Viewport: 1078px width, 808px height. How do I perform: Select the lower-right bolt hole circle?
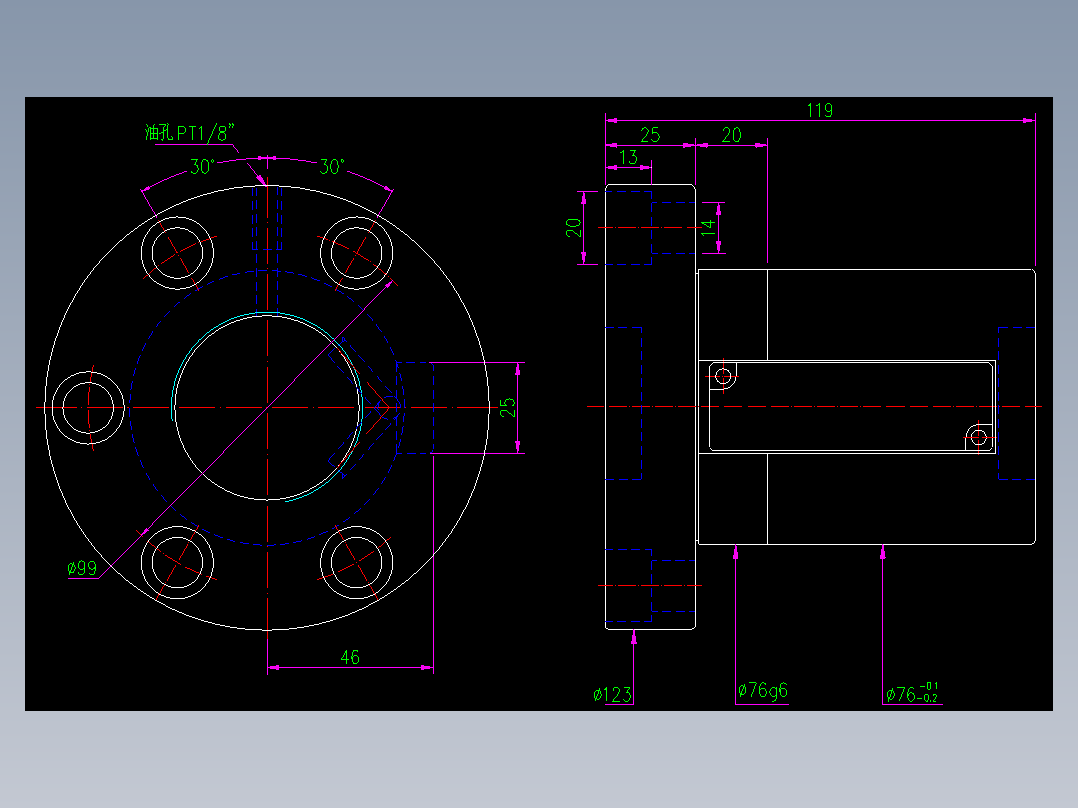click(356, 563)
